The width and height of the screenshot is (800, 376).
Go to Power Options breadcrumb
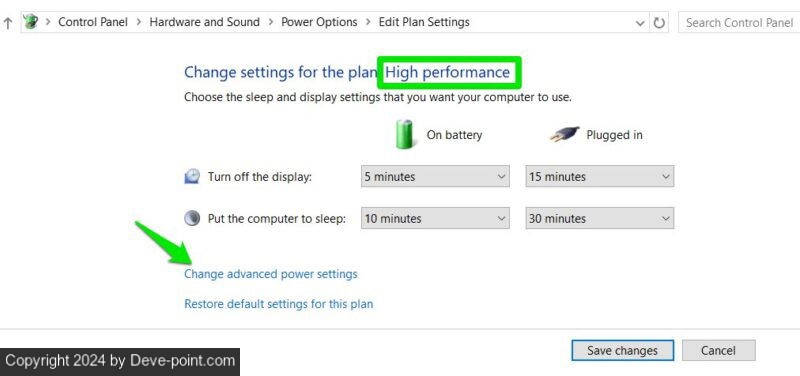pos(319,22)
